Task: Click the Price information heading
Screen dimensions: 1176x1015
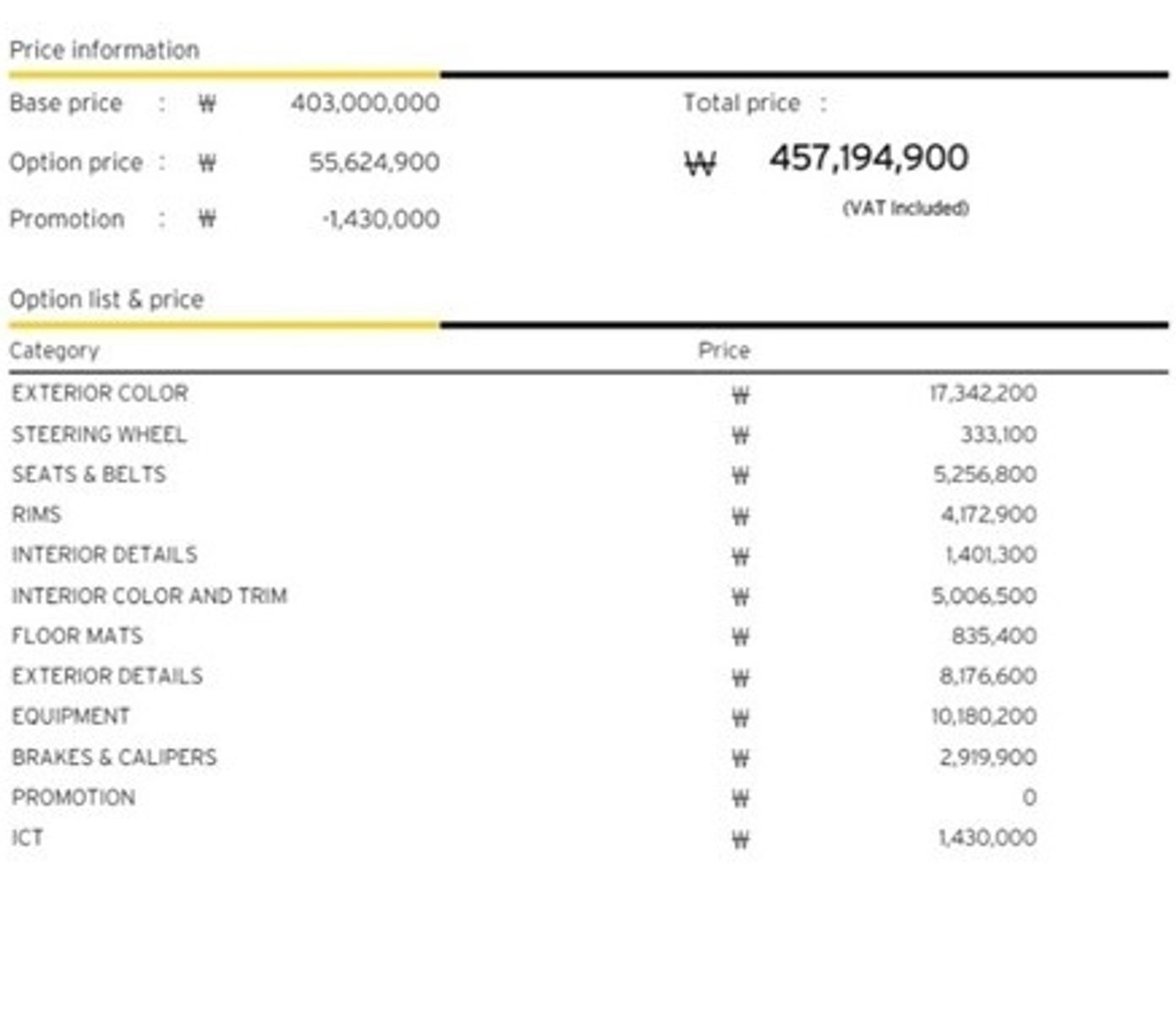Action: tap(104, 50)
